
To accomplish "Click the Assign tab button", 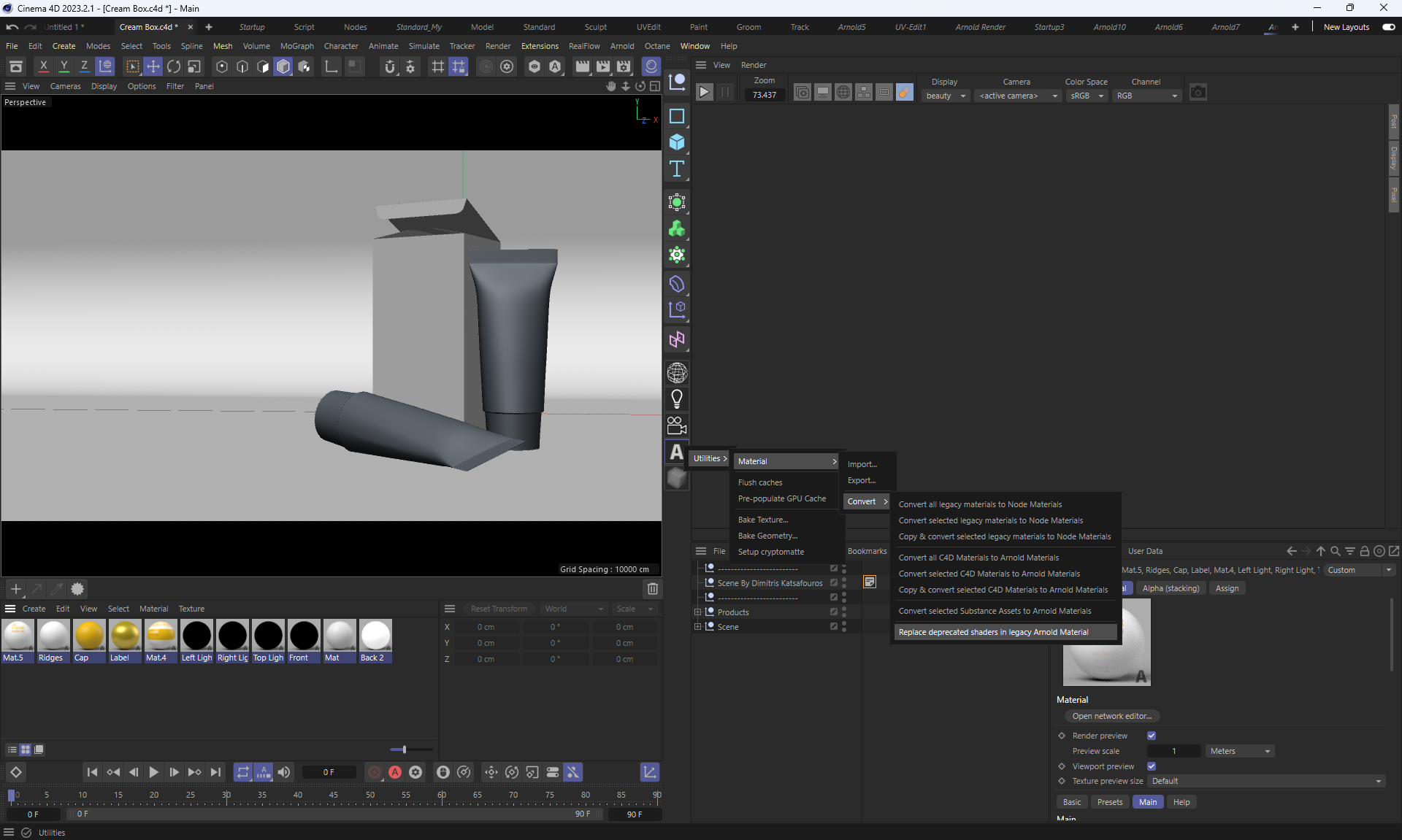I will pos(1227,588).
